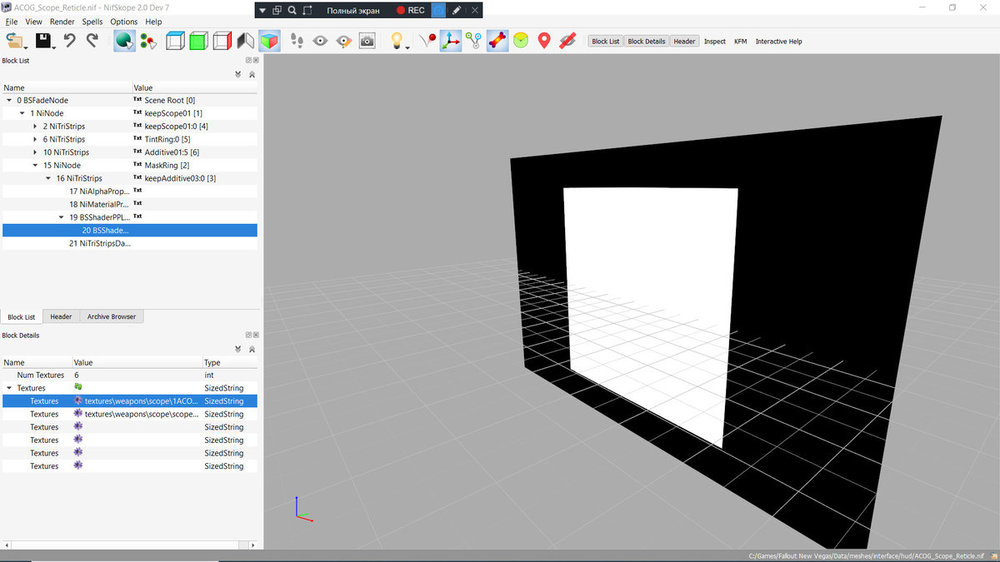
Task: Toggle the show axes icon
Action: click(x=450, y=41)
